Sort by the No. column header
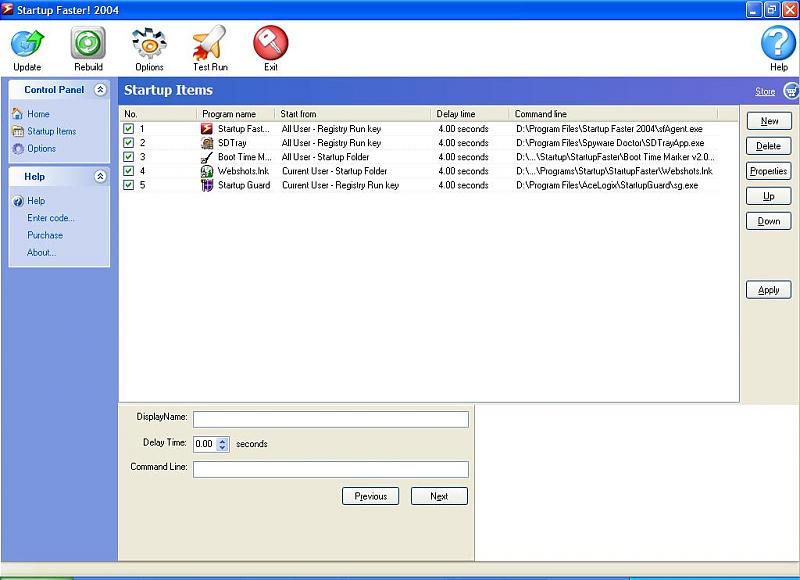The height and width of the screenshot is (580, 800). tap(158, 114)
